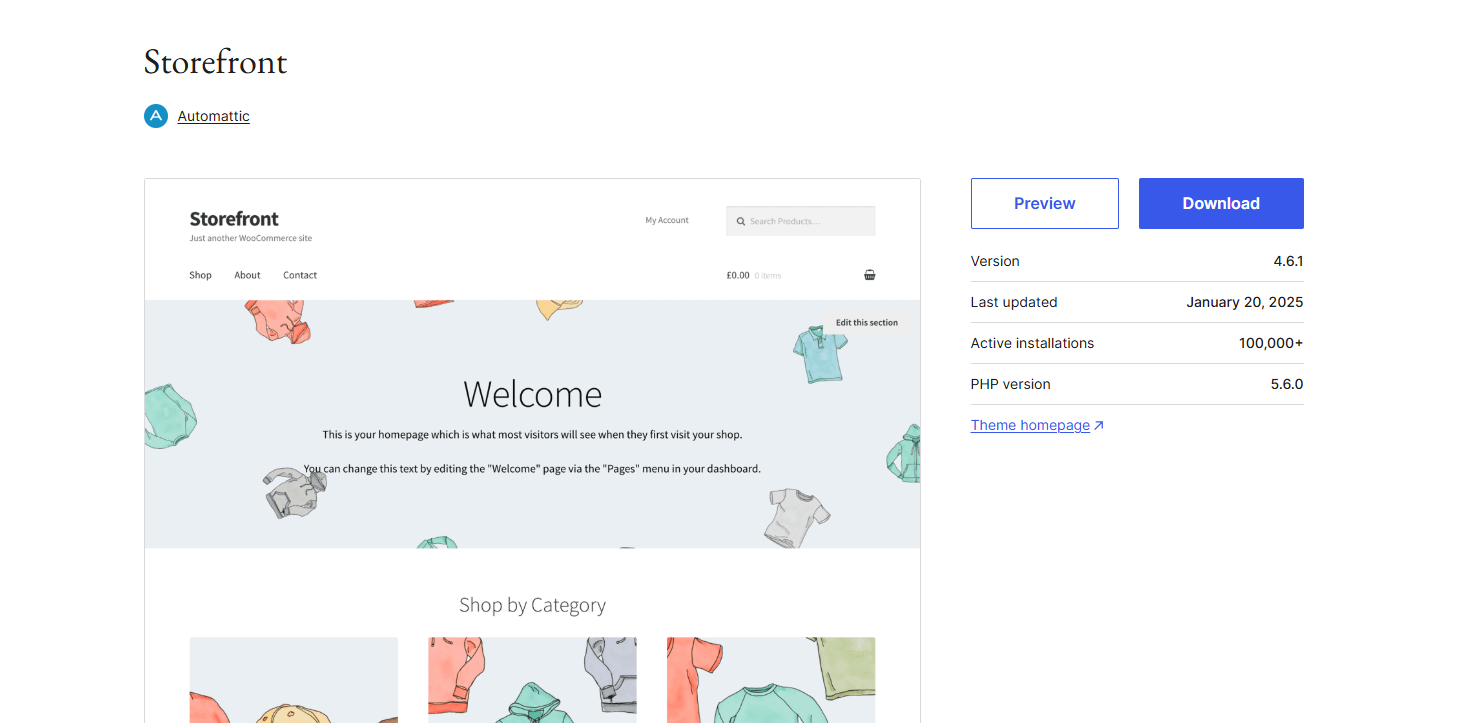Click the Last updated label

[x=1014, y=302]
